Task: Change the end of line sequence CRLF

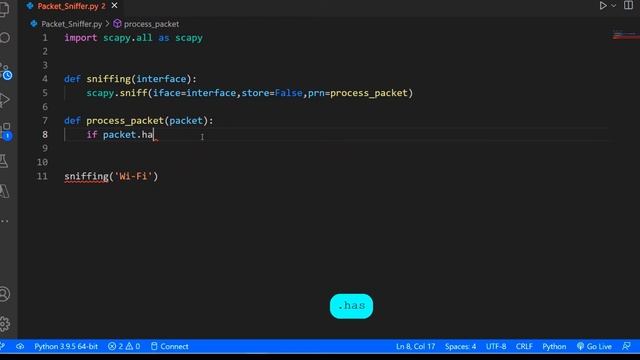Action: (x=524, y=347)
